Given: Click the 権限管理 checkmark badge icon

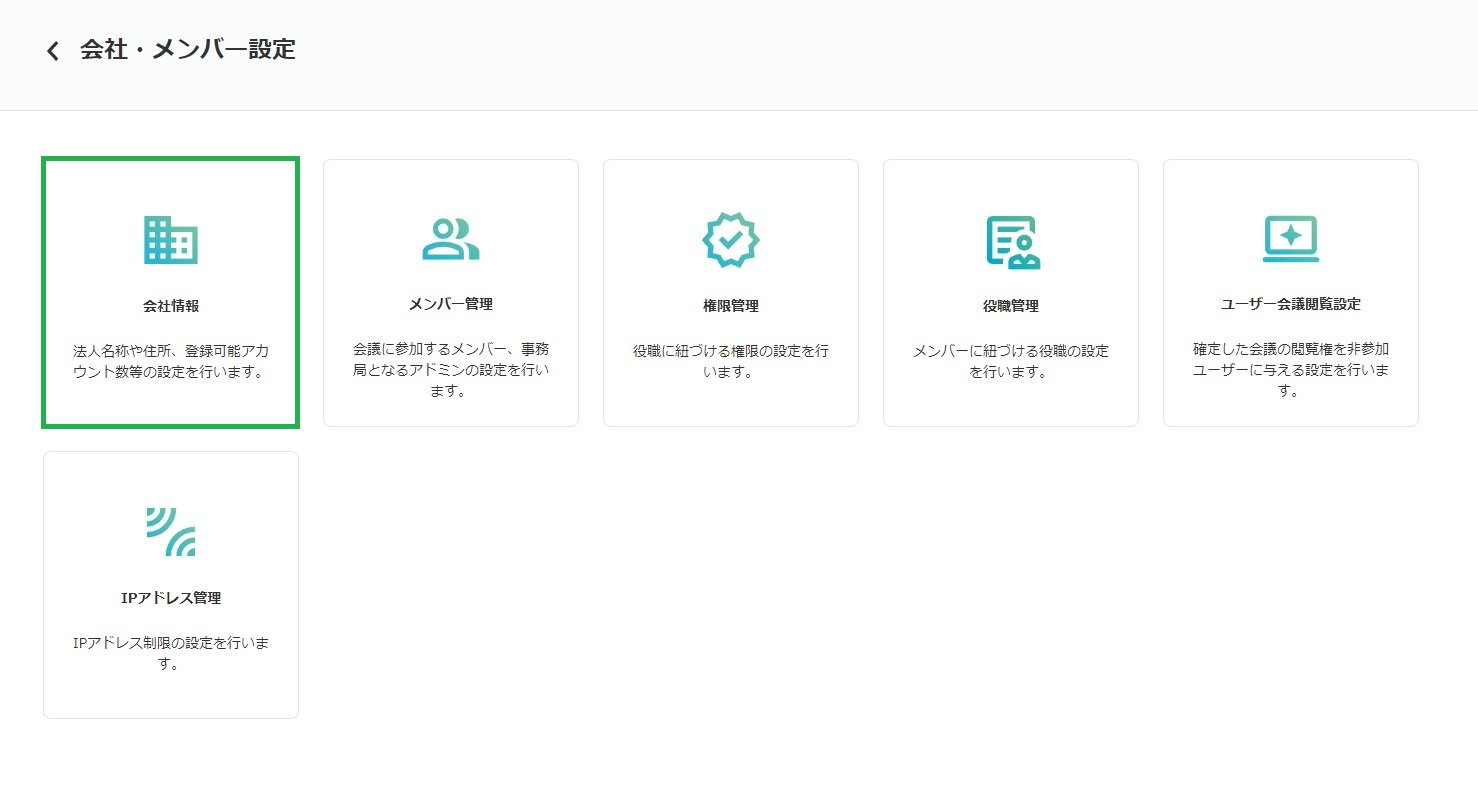Looking at the screenshot, I should [731, 240].
